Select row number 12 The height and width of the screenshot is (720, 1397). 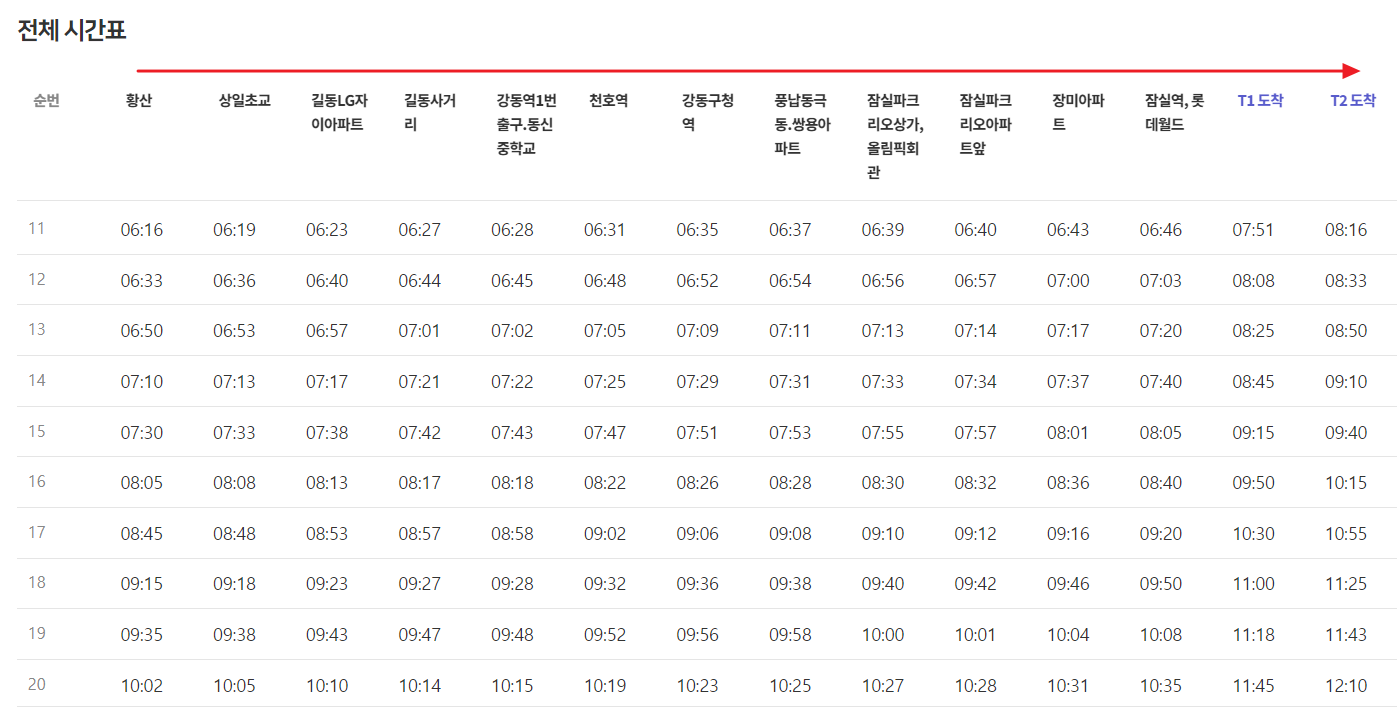tap(37, 279)
